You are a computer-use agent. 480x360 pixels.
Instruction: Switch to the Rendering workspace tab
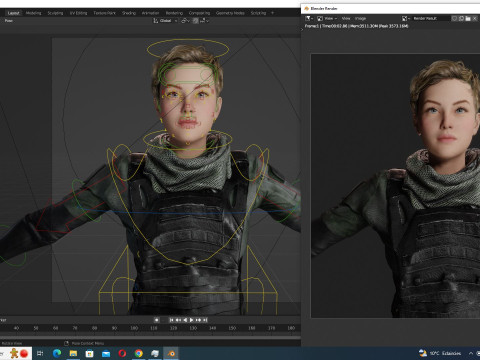(174, 13)
